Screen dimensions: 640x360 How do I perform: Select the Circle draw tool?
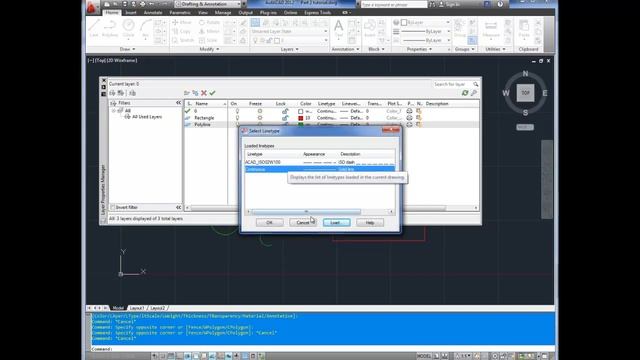pyautogui.click(x=129, y=28)
